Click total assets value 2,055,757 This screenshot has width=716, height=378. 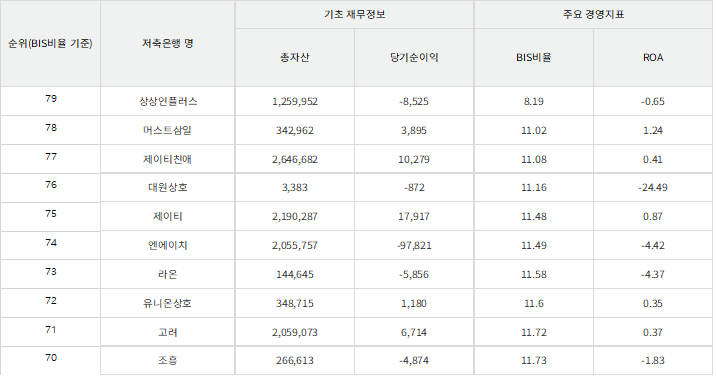295,246
